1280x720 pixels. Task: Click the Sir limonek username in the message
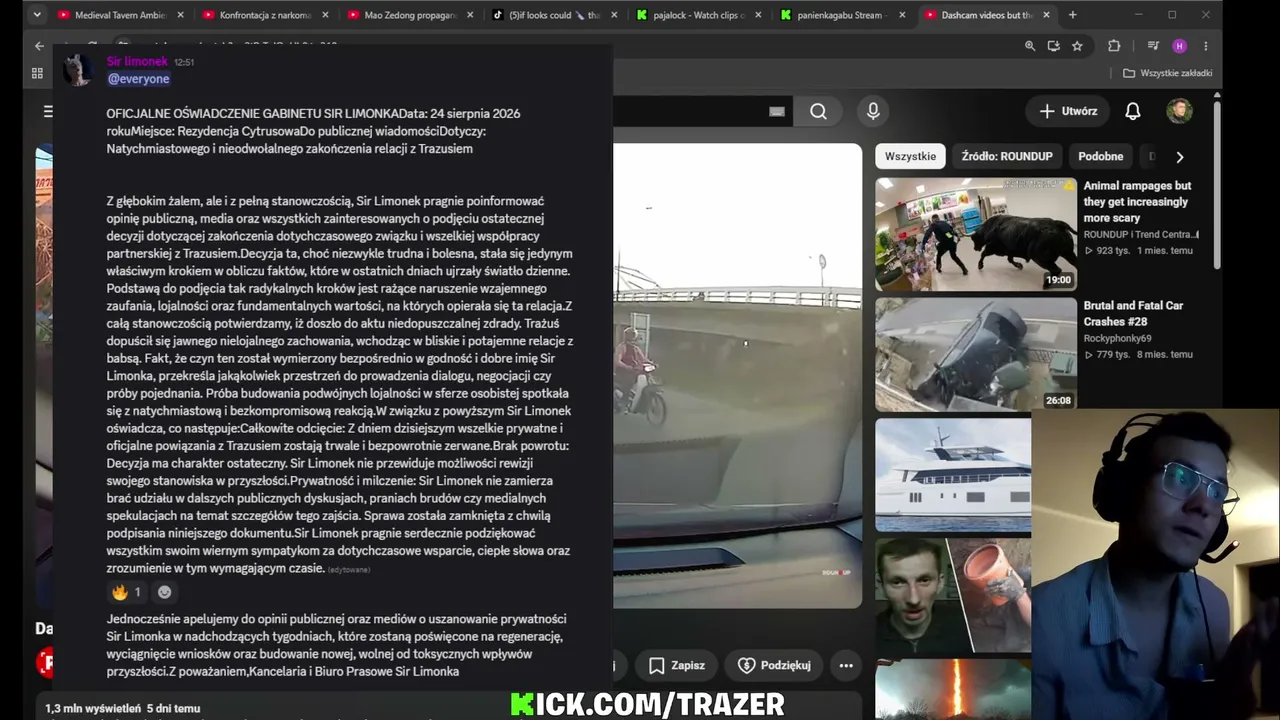[x=137, y=62]
